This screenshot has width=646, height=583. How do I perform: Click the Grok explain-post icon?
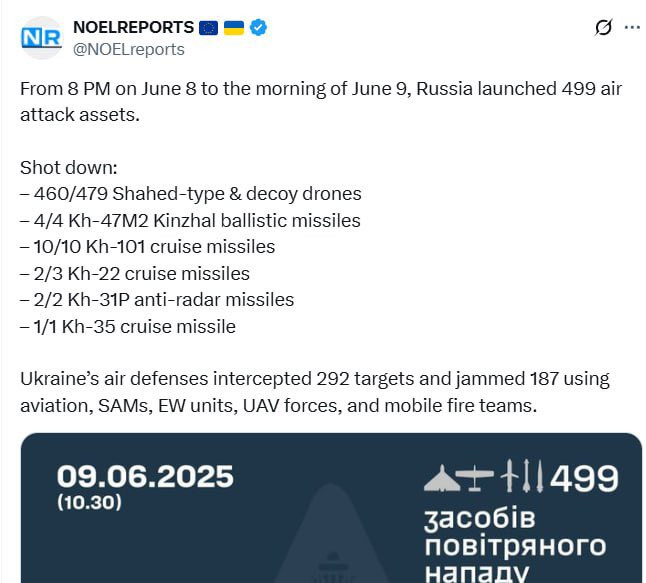tap(603, 28)
